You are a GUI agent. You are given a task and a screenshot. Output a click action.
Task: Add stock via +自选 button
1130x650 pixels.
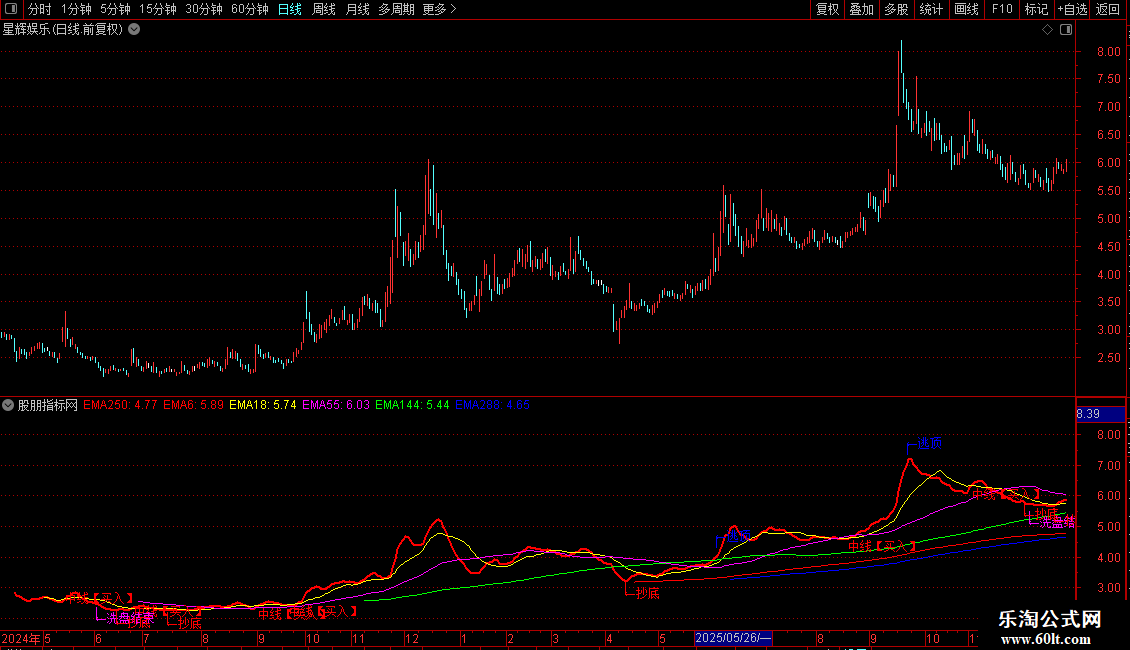1072,9
